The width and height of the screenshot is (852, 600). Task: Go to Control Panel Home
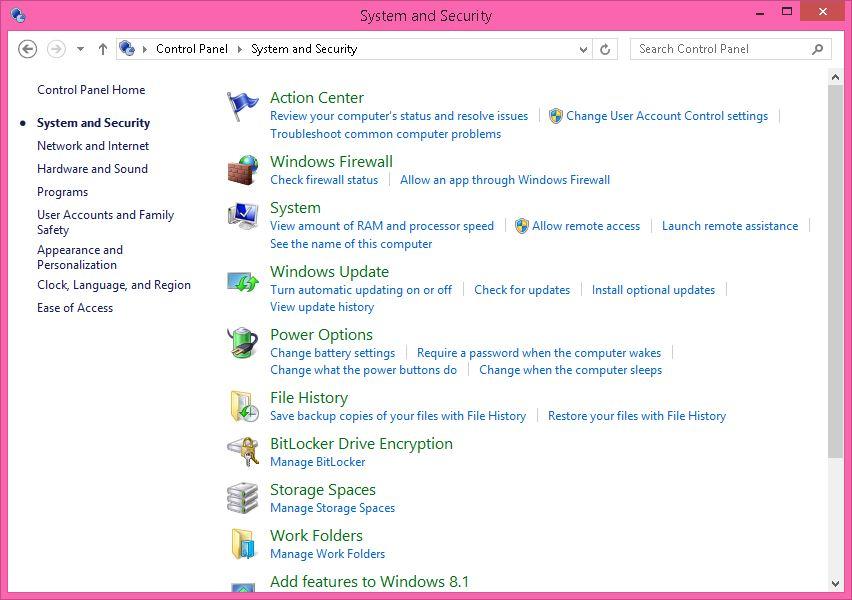tap(91, 90)
